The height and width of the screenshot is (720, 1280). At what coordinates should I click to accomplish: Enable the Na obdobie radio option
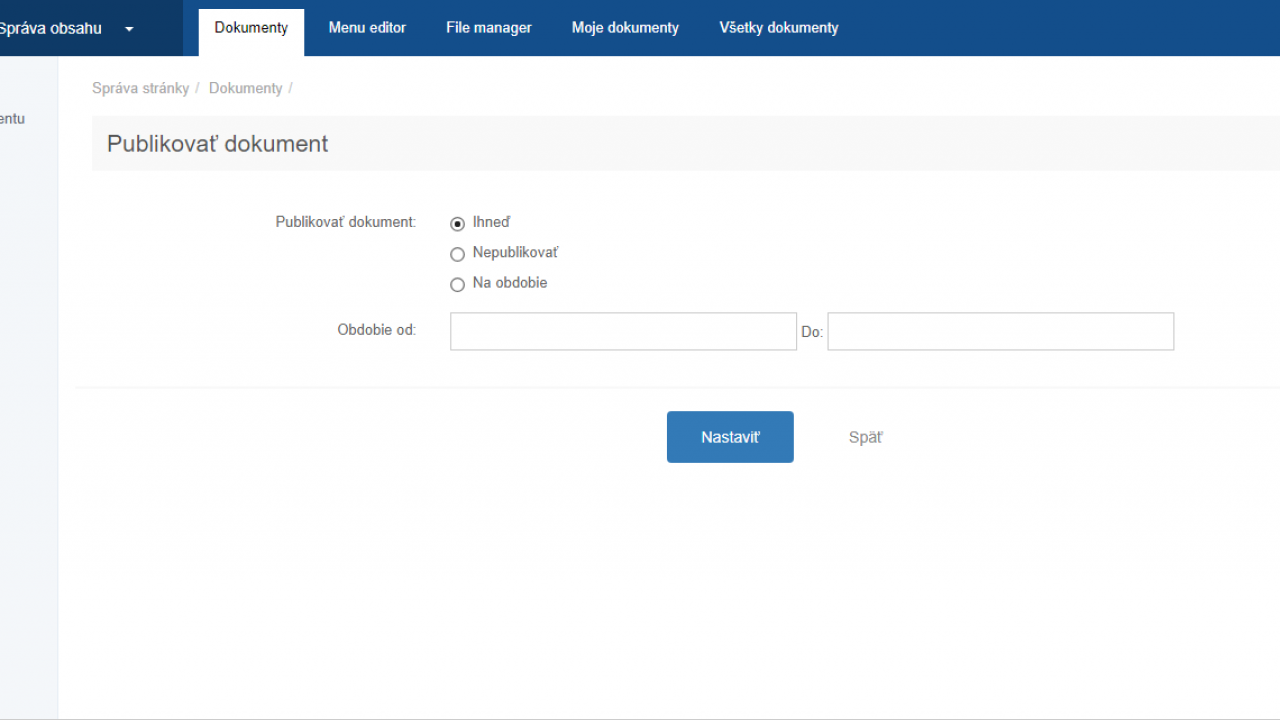(458, 284)
